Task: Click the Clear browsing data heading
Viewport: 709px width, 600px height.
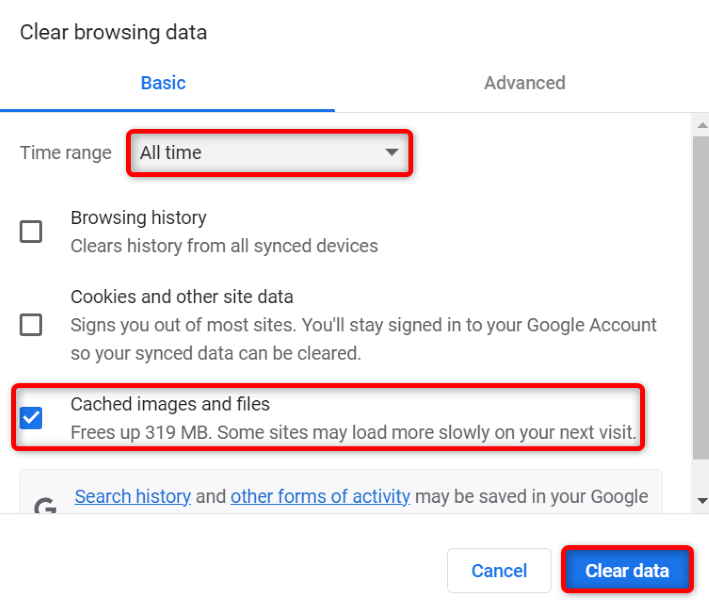Action: point(113,32)
